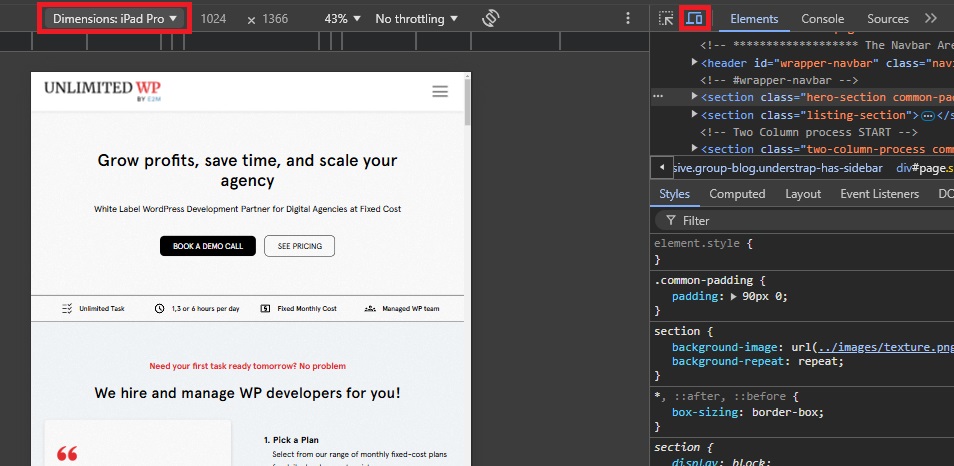Open the Styles sub-tab
954x466 pixels.
coord(674,194)
